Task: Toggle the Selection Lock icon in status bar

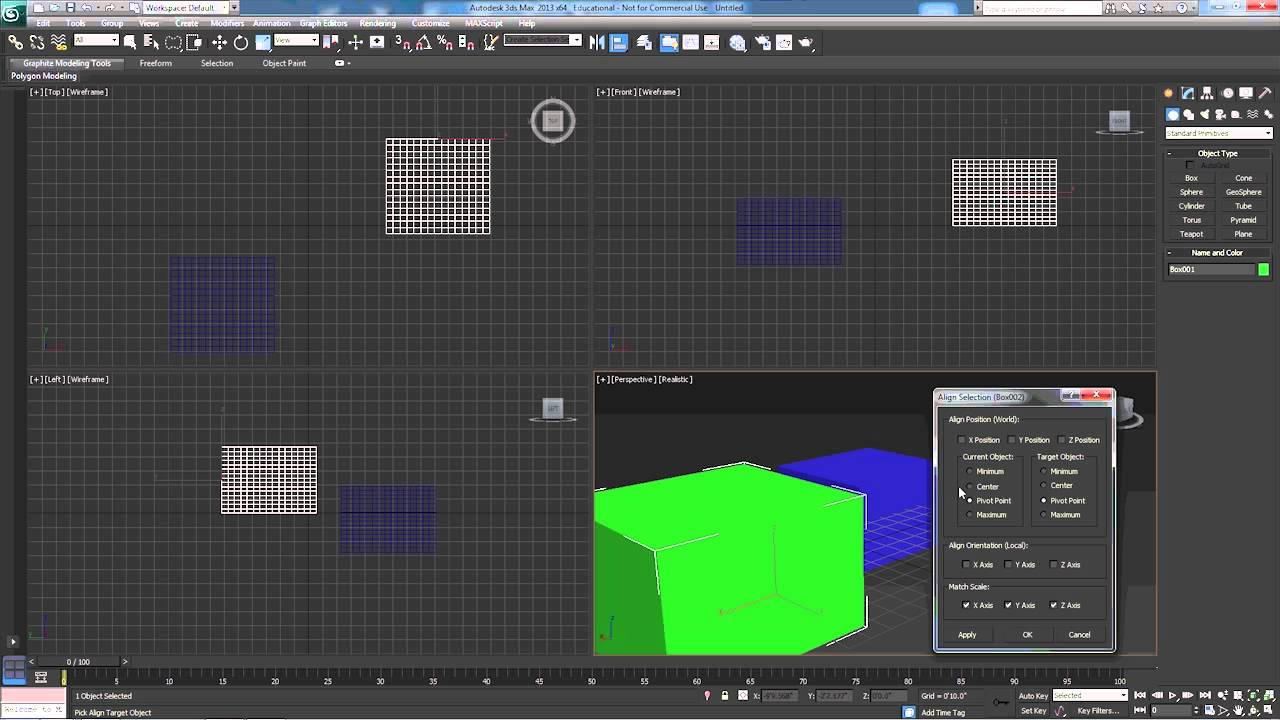Action: point(725,695)
